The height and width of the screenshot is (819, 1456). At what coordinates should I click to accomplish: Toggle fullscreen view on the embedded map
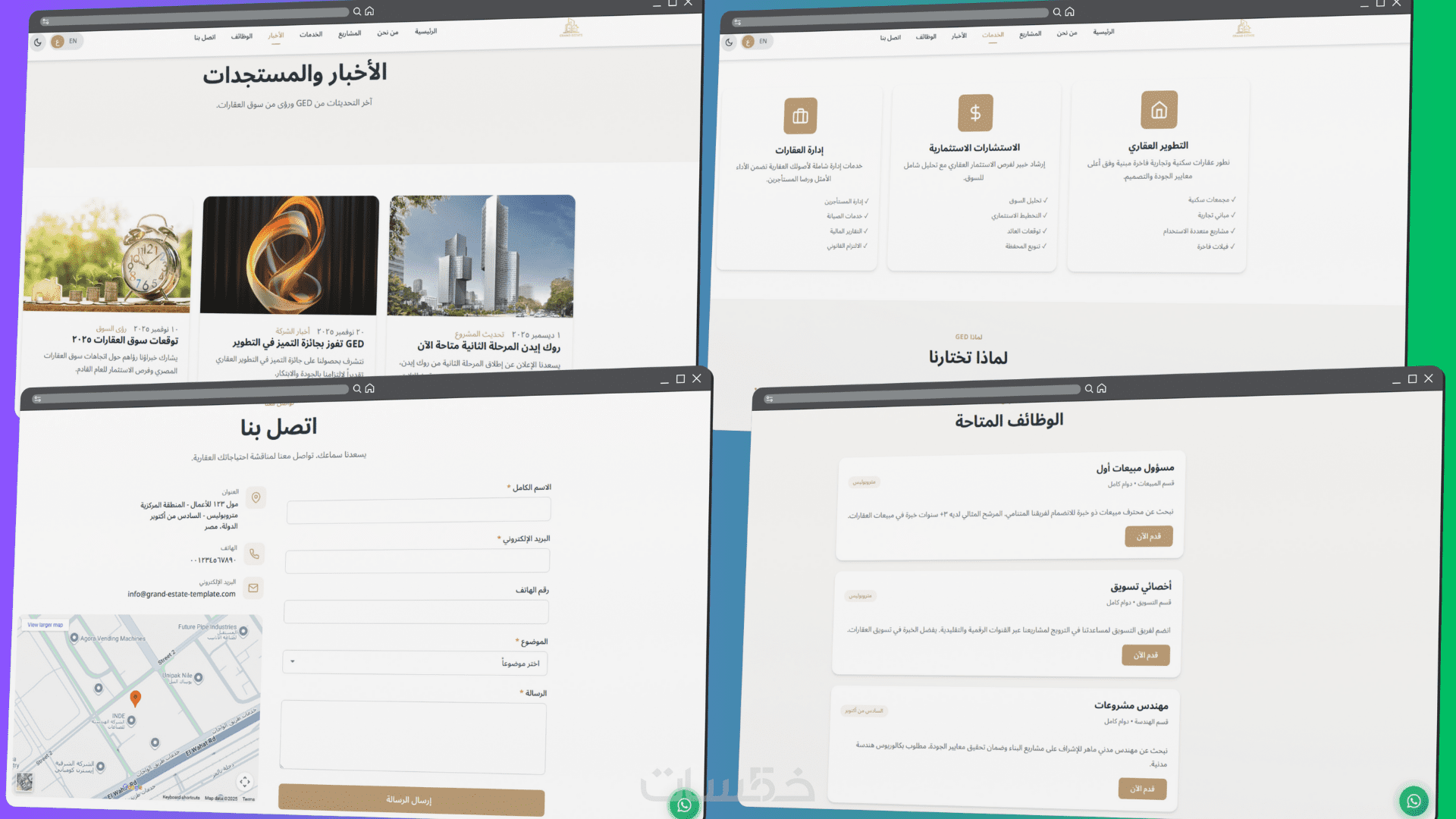[x=245, y=782]
